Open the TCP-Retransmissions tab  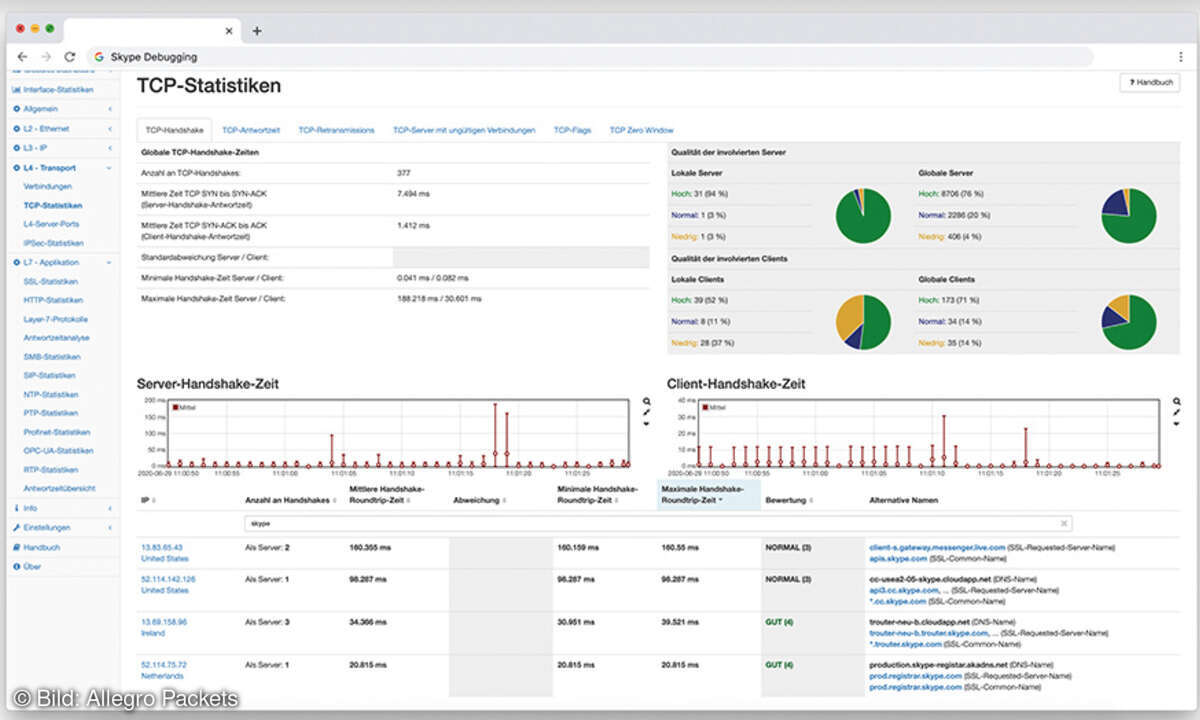(x=336, y=130)
